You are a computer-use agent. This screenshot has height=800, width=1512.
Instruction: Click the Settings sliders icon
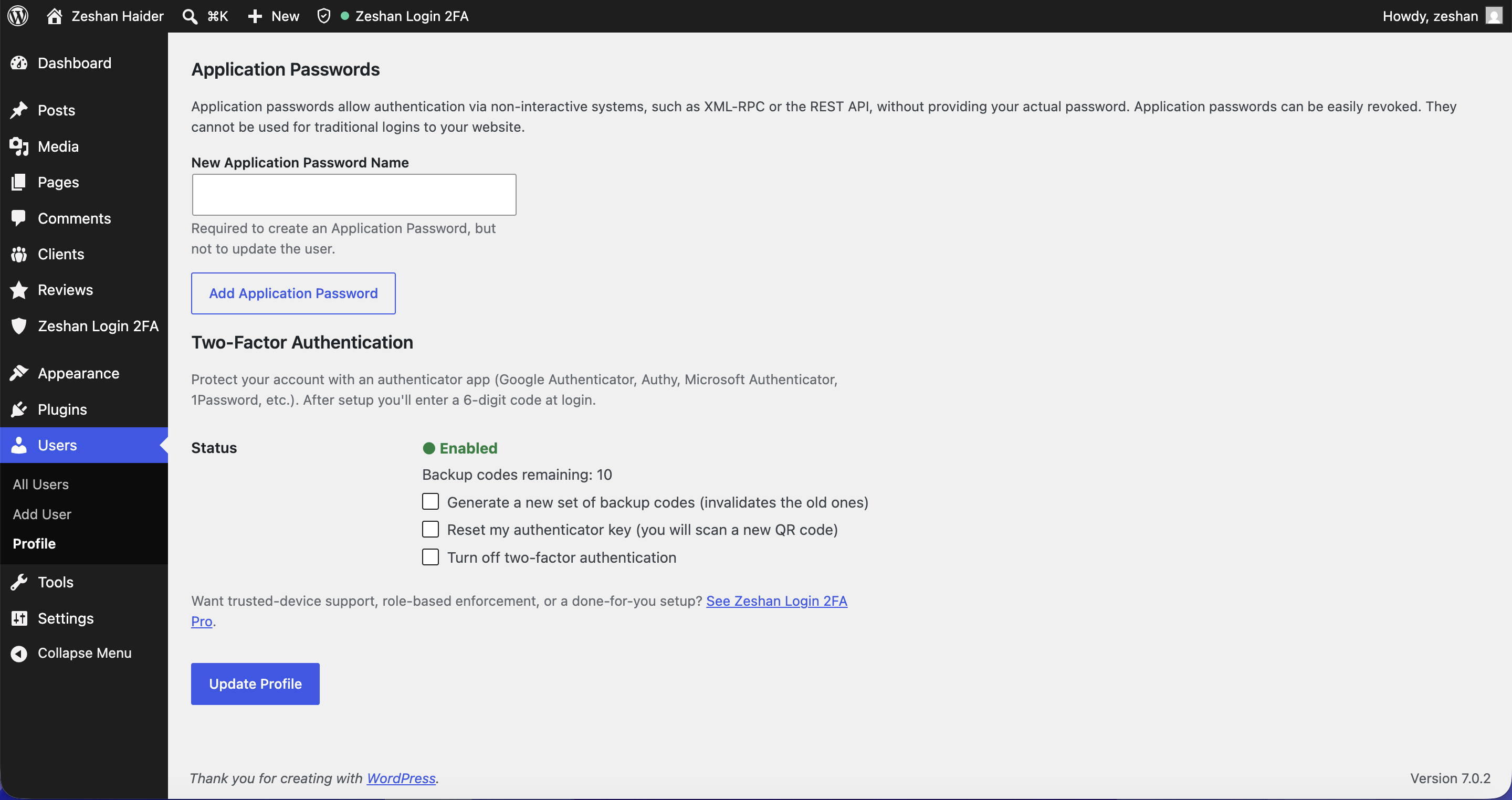pos(19,618)
